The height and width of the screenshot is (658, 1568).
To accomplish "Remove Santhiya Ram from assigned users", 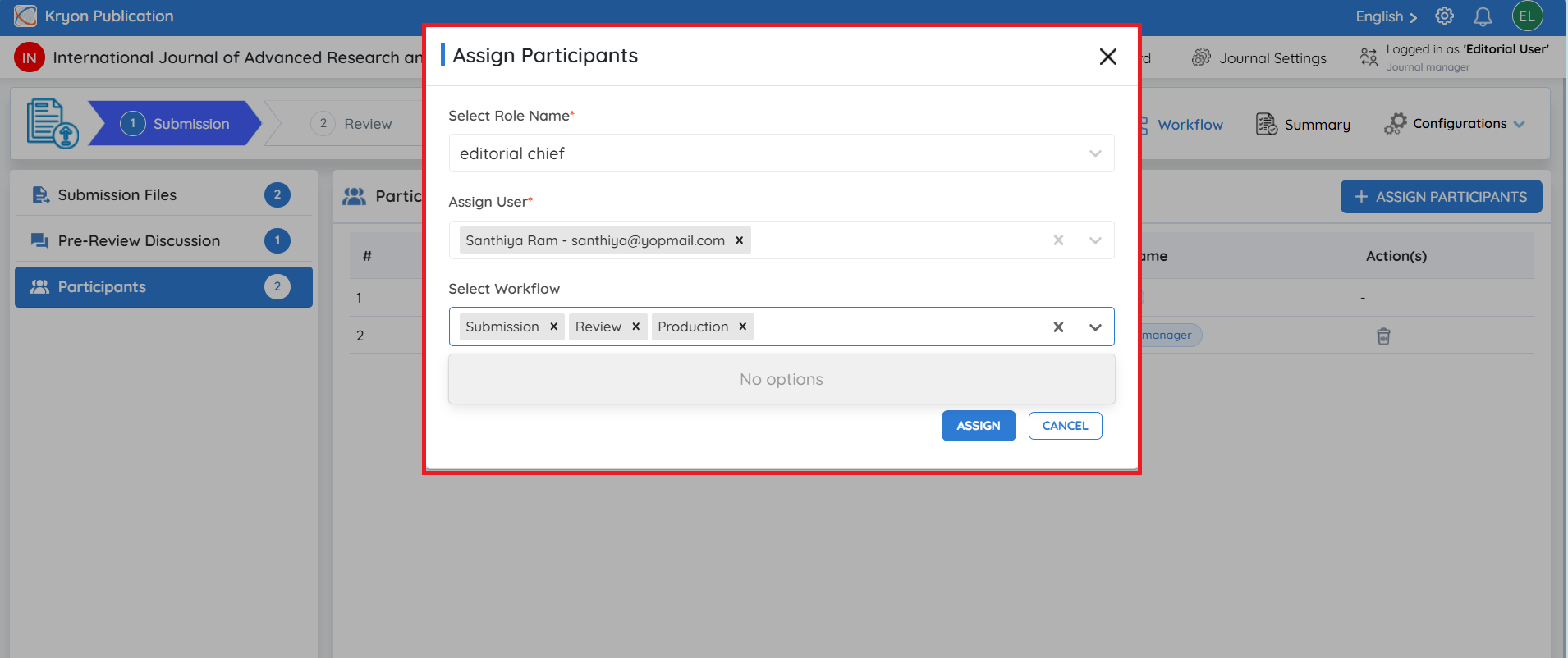I will pos(739,240).
